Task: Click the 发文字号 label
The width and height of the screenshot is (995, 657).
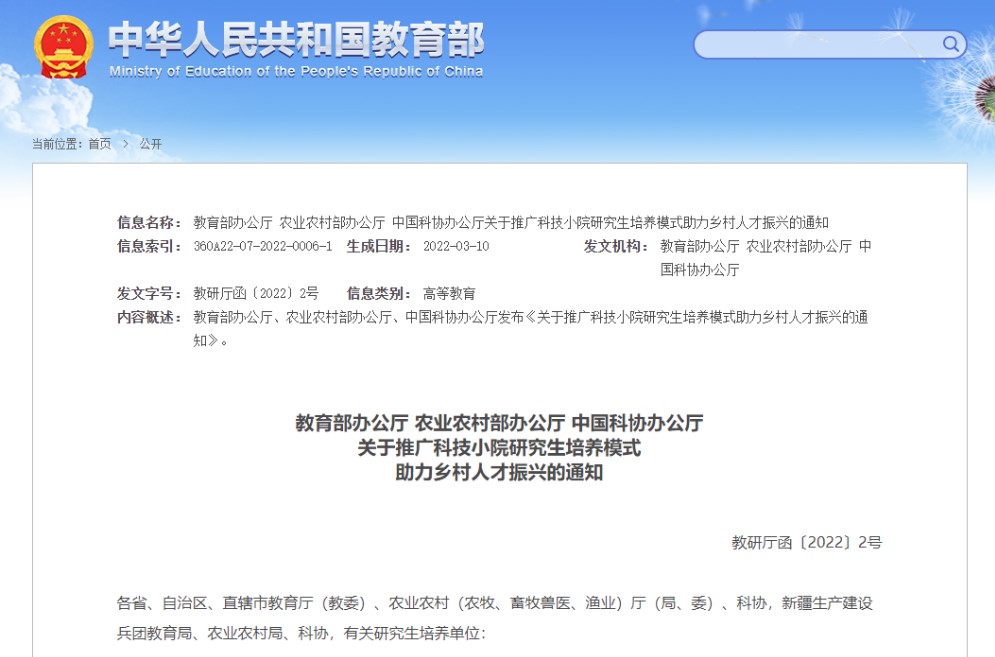Action: (148, 294)
